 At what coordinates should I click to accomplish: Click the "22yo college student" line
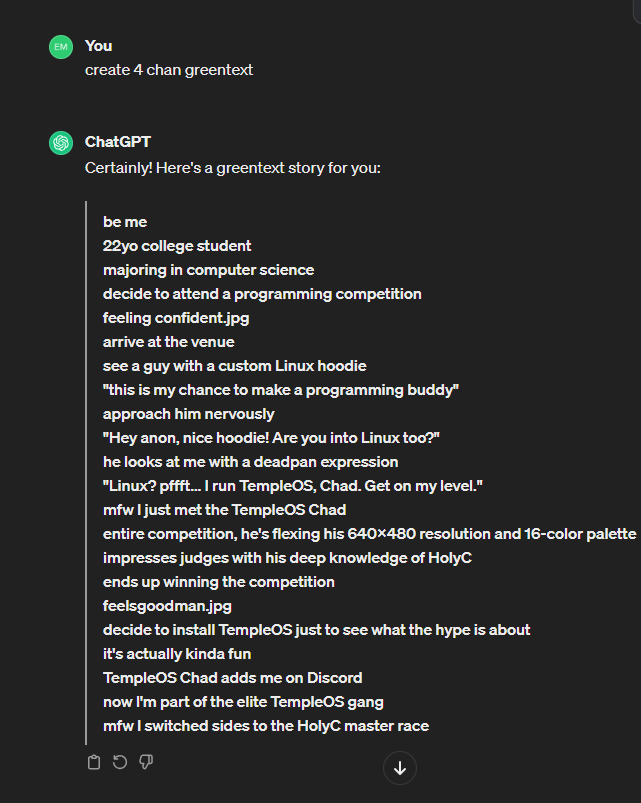177,246
